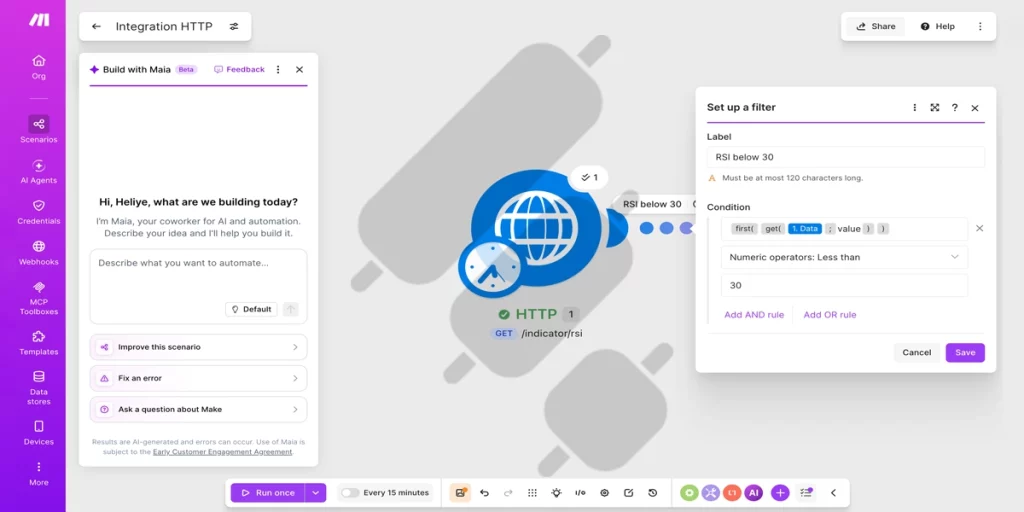1024x512 pixels.
Task: Open the Numeric operators: Less than dropdown
Action: pyautogui.click(x=844, y=257)
